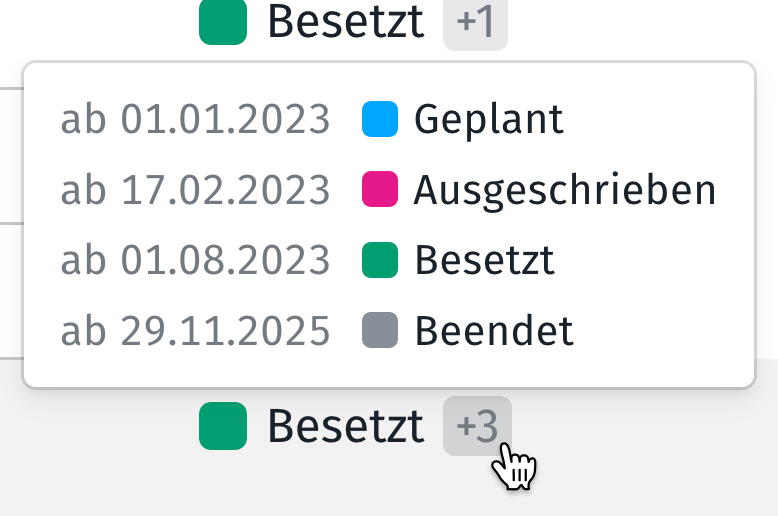This screenshot has width=778, height=516.
Task: Click the date ab 29.11.2025
Action: (x=195, y=330)
